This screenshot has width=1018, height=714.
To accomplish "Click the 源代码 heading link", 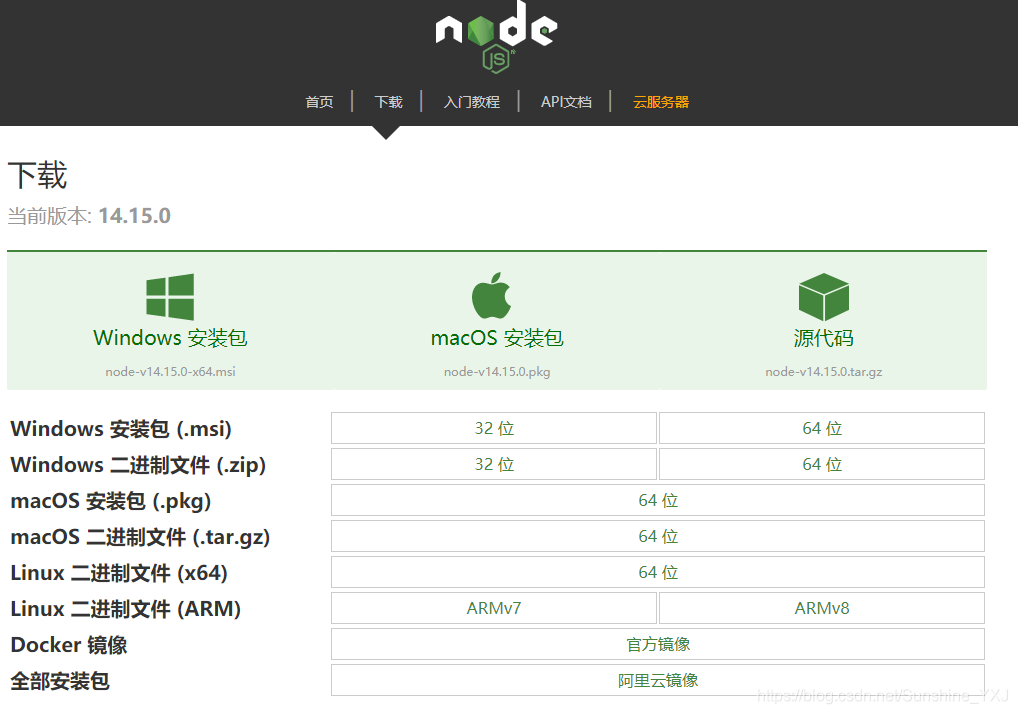I will click(823, 338).
